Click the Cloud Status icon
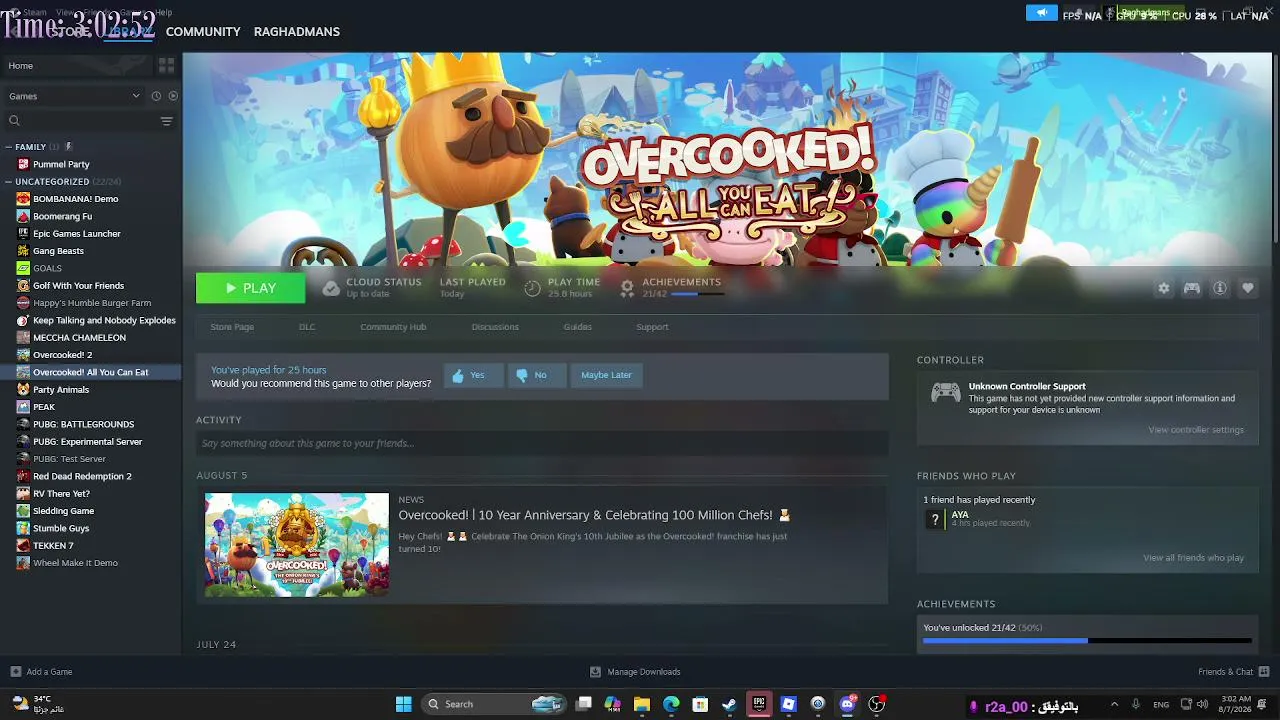This screenshot has width=1280, height=720. coord(331,288)
